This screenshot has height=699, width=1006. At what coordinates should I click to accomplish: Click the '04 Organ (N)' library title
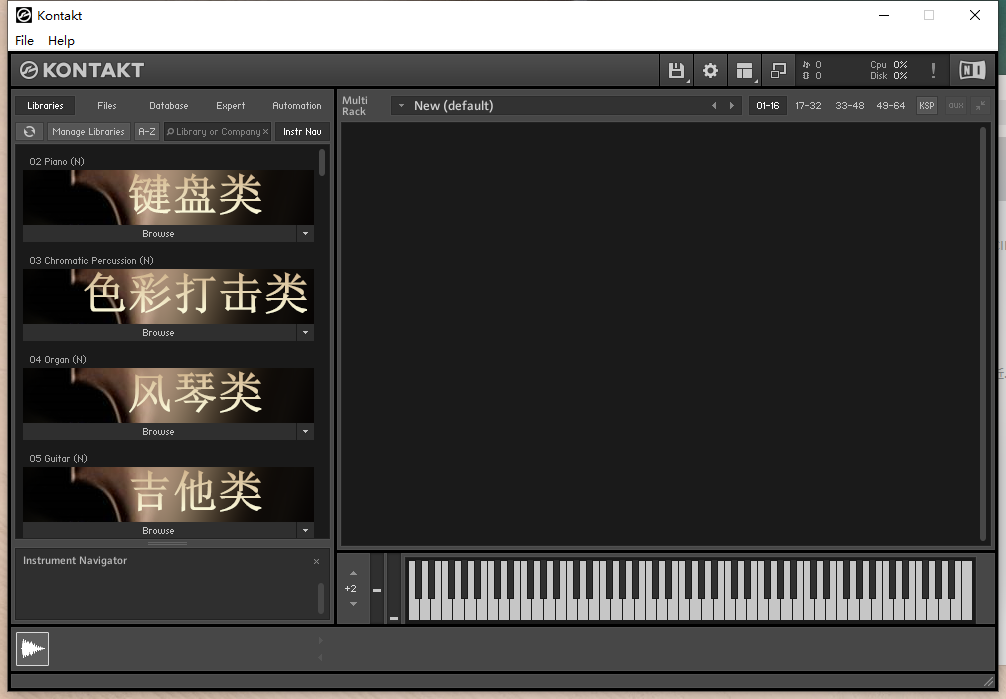(x=58, y=359)
